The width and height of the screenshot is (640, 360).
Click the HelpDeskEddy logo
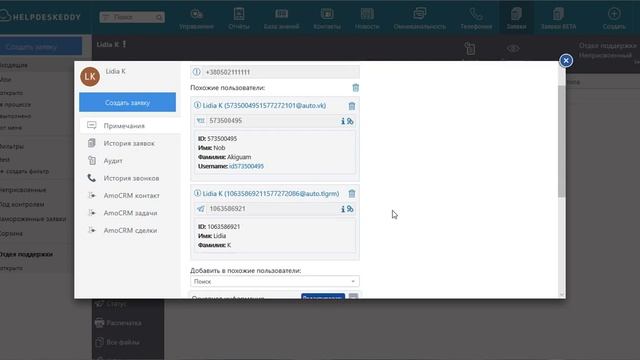(41, 17)
